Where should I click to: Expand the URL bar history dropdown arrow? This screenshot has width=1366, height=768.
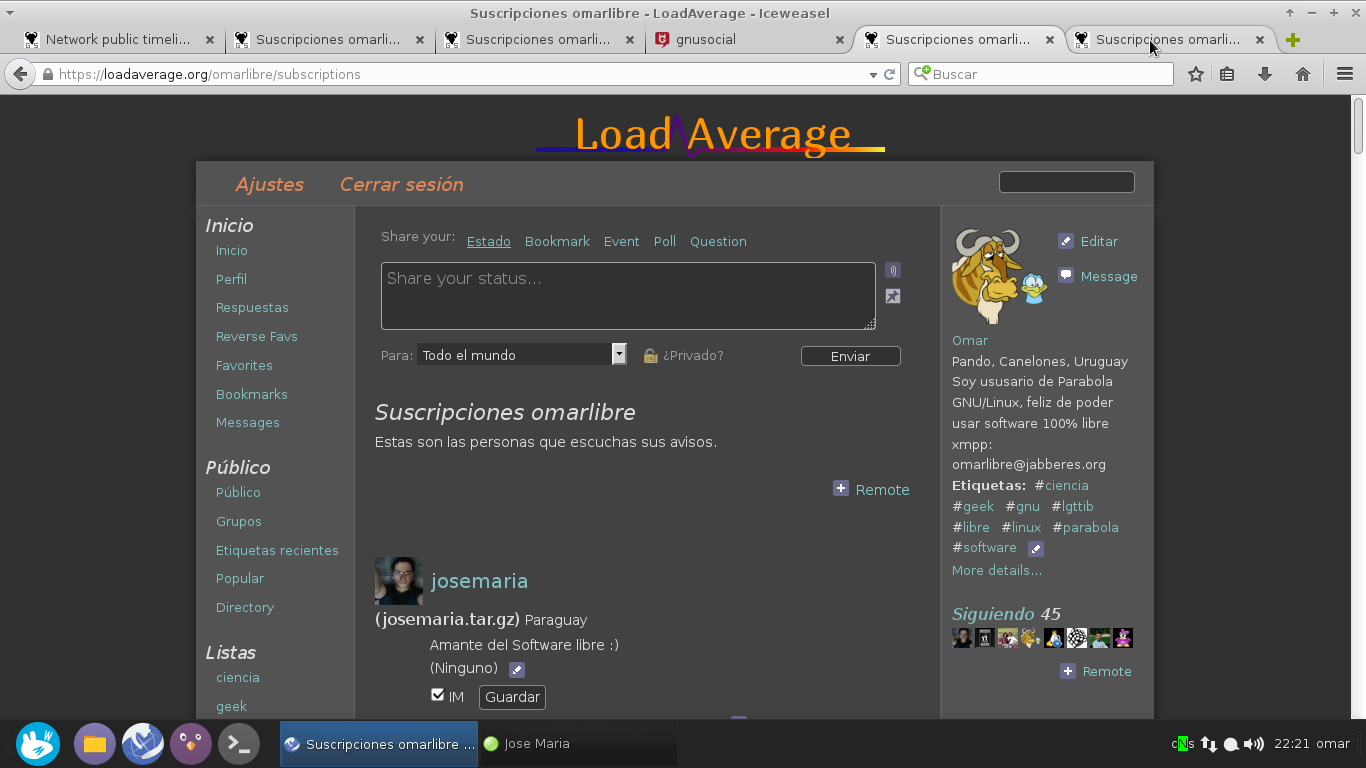coord(873,74)
